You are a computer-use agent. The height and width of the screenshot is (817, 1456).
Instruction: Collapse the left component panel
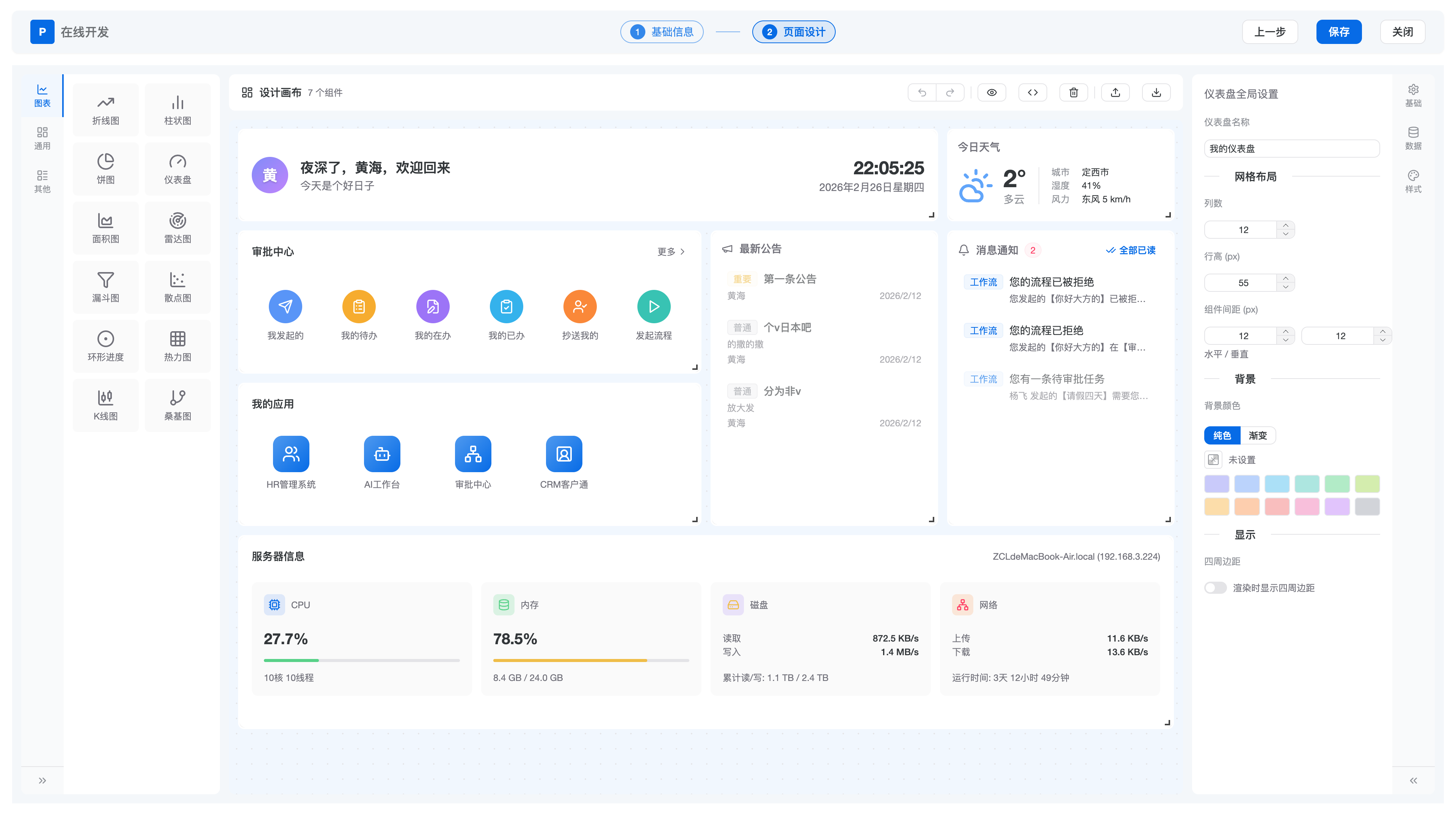pyautogui.click(x=42, y=780)
